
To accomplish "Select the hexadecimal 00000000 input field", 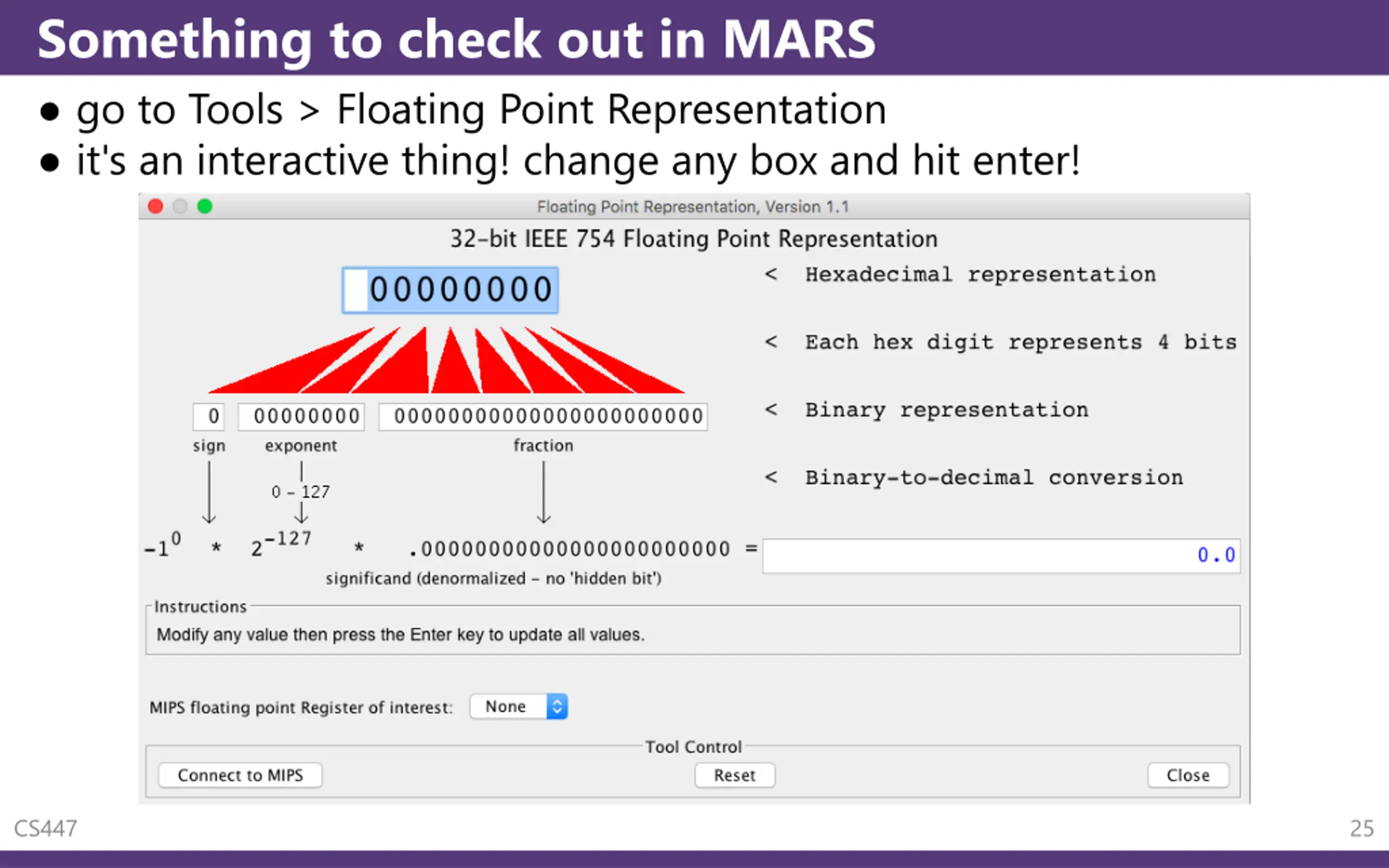I will tap(450, 290).
